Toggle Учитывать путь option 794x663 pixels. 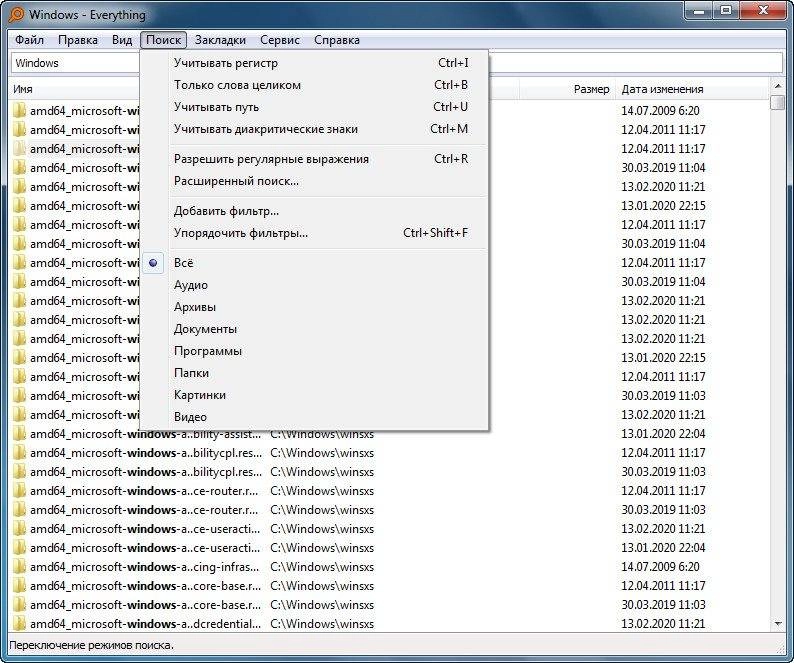(314, 107)
